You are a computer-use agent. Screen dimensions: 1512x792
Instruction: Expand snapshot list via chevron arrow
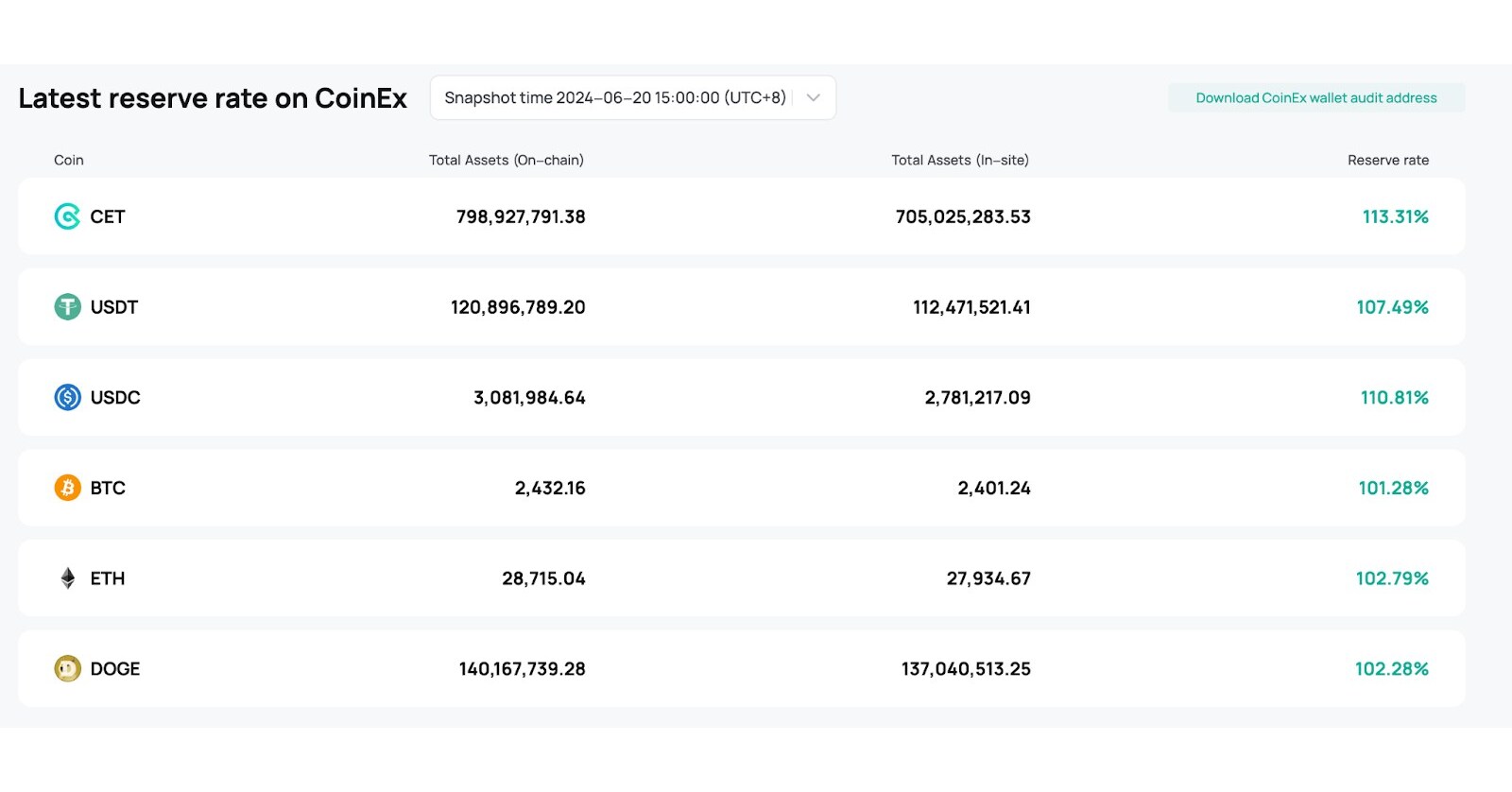point(813,98)
